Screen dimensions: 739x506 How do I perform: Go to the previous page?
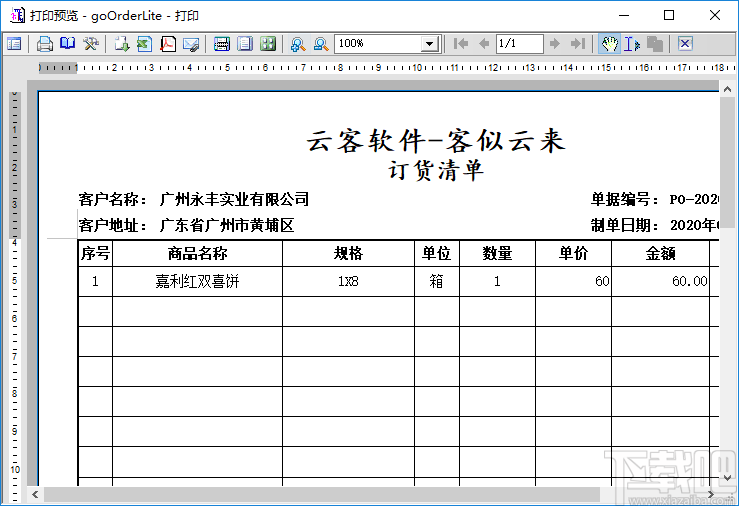[484, 44]
